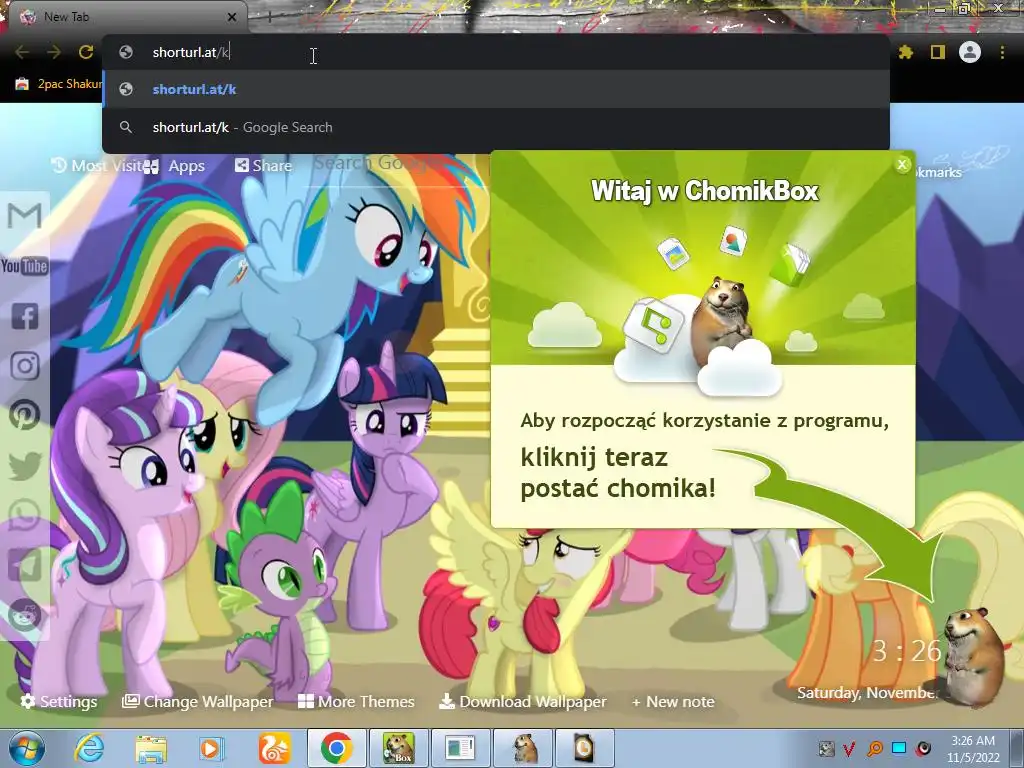The image size is (1024, 768).
Task: Click the orange magnifier tray icon
Action: pyautogui.click(x=874, y=748)
